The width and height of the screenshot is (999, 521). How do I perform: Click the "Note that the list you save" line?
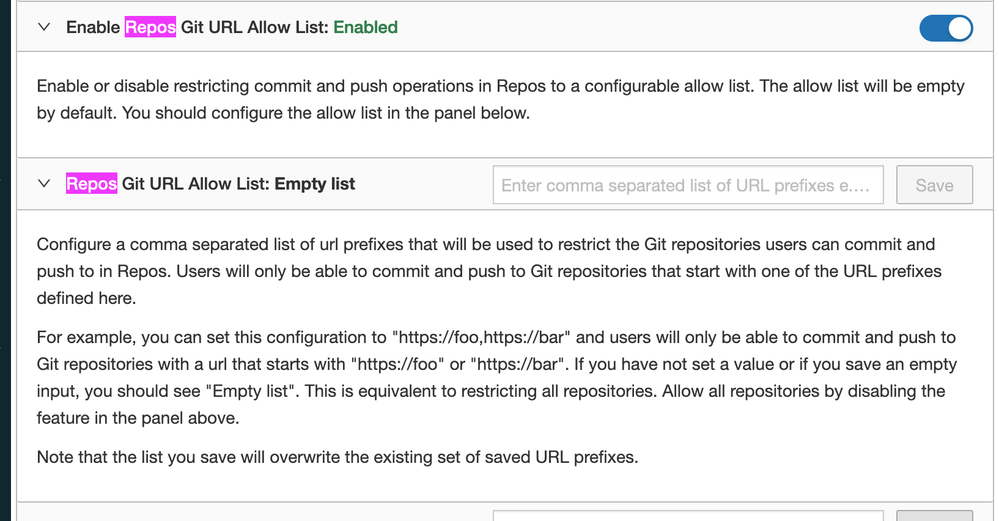[337, 457]
